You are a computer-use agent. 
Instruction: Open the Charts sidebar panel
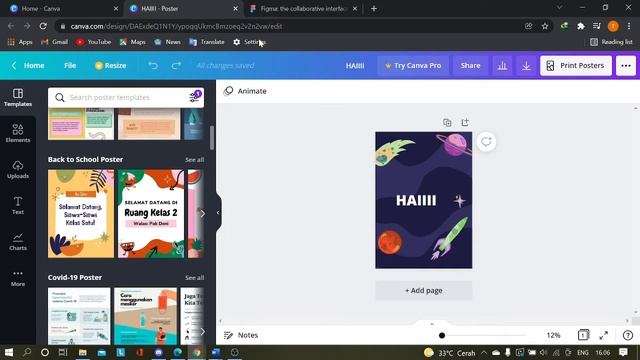click(18, 241)
